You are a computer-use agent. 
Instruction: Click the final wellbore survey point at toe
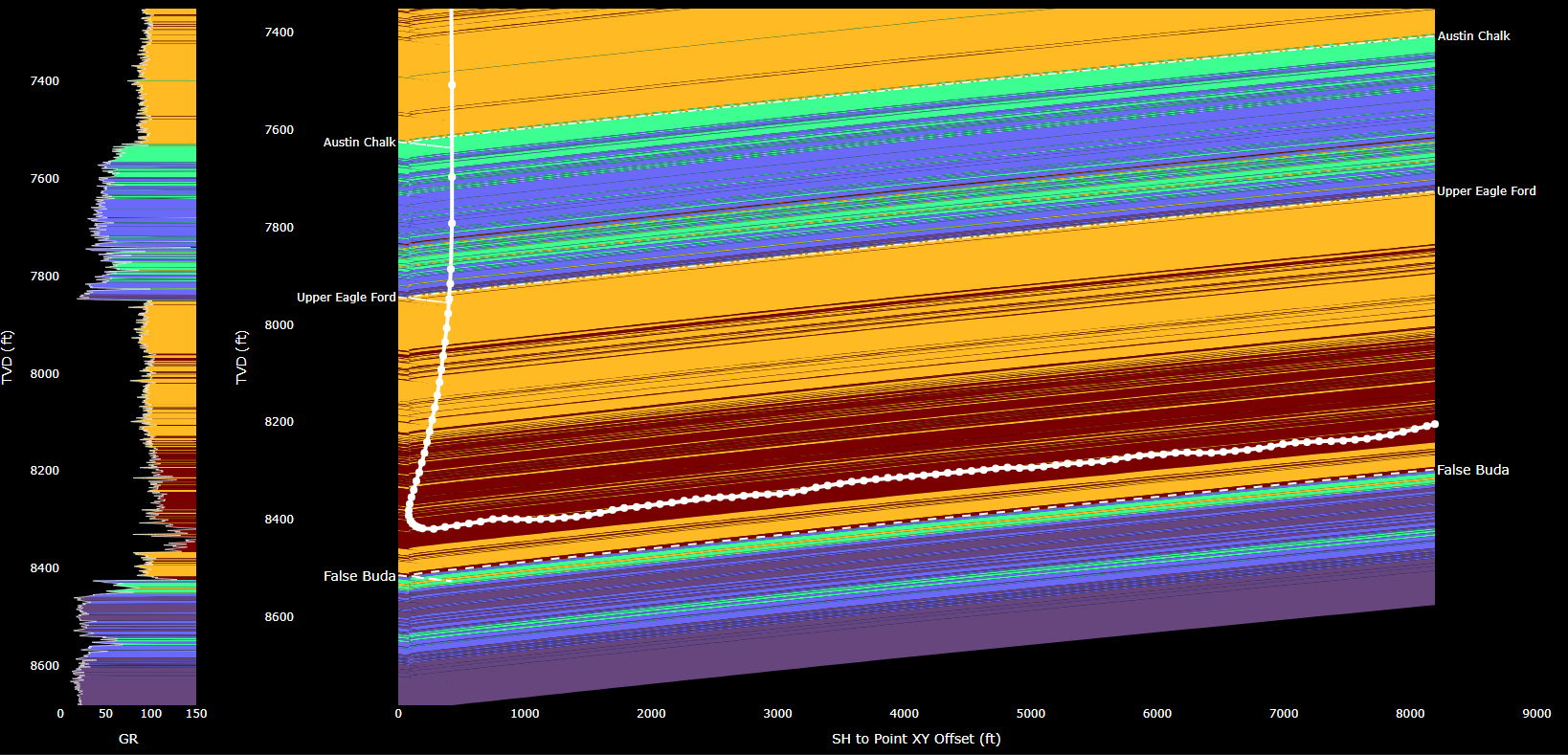point(1434,424)
